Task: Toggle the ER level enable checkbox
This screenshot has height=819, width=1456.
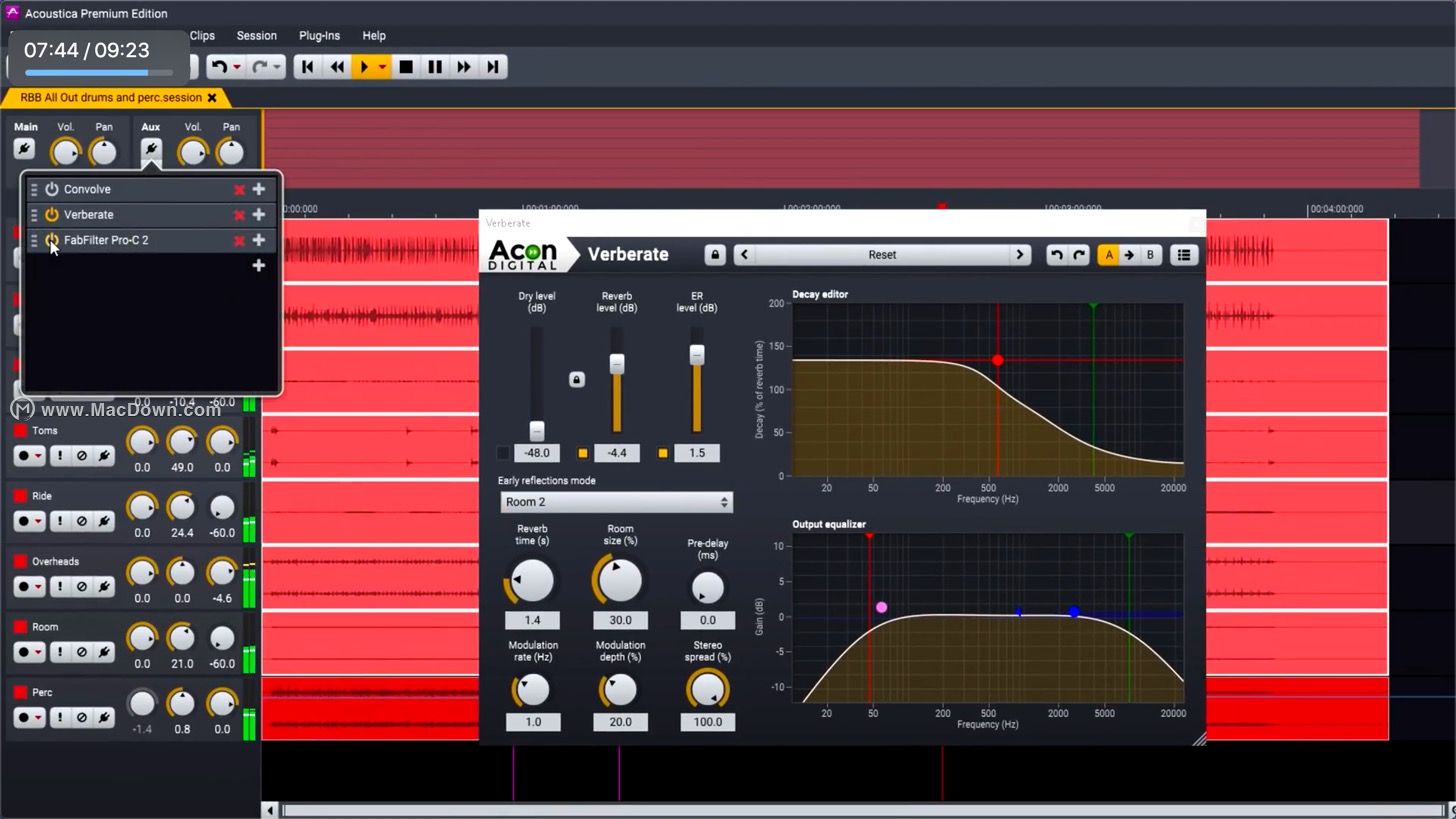Action: tap(663, 453)
